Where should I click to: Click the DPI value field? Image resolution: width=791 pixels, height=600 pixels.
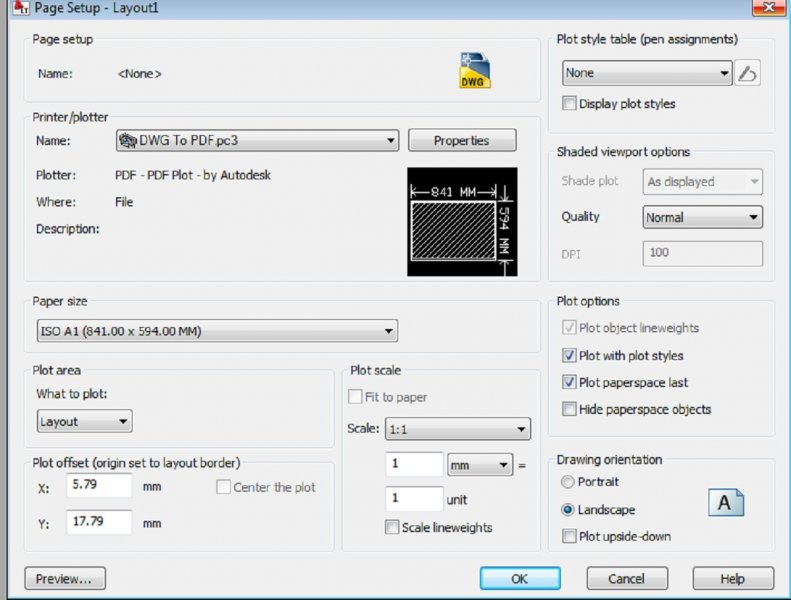pyautogui.click(x=703, y=253)
